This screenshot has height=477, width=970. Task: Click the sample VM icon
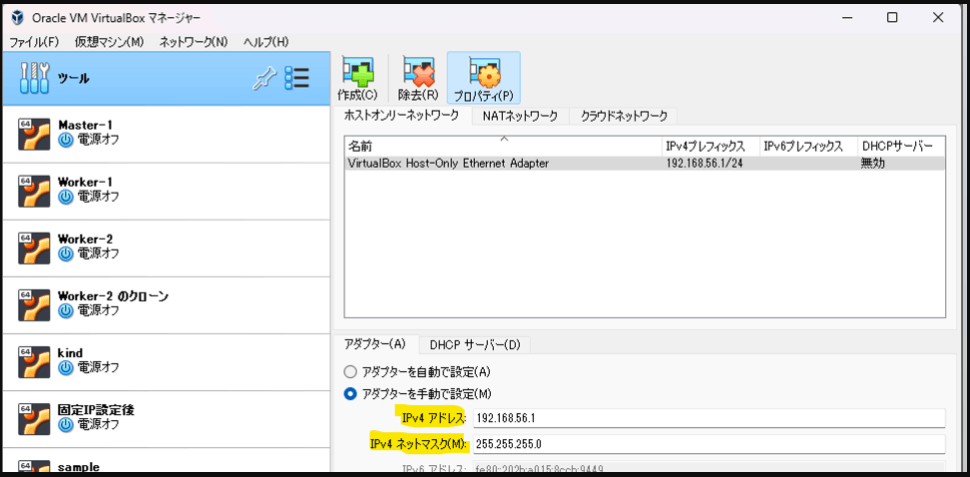click(33, 468)
